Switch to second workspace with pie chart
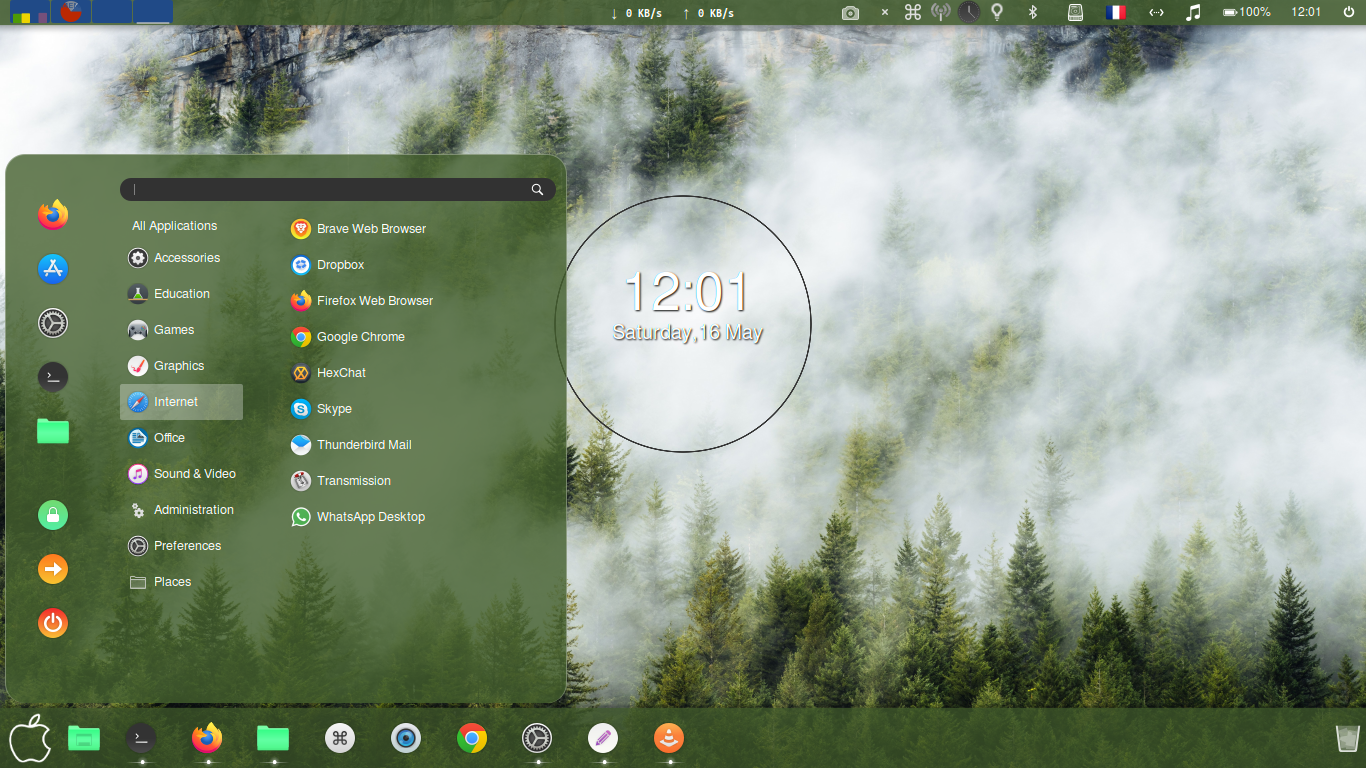The width and height of the screenshot is (1366, 768). [69, 12]
